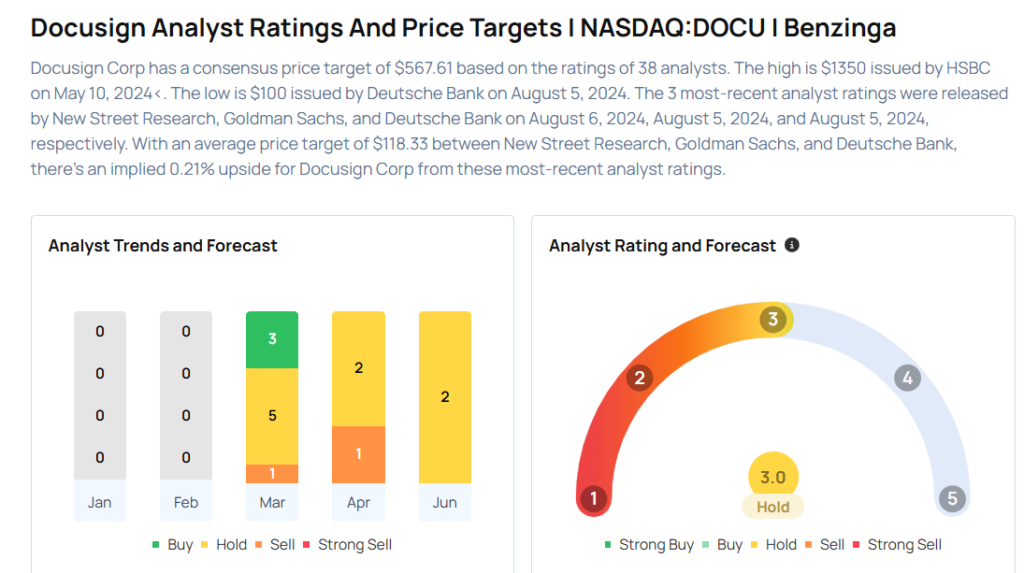Image resolution: width=1024 pixels, height=573 pixels.
Task: Click the highlighted gauge marker 3
Action: pos(772,320)
